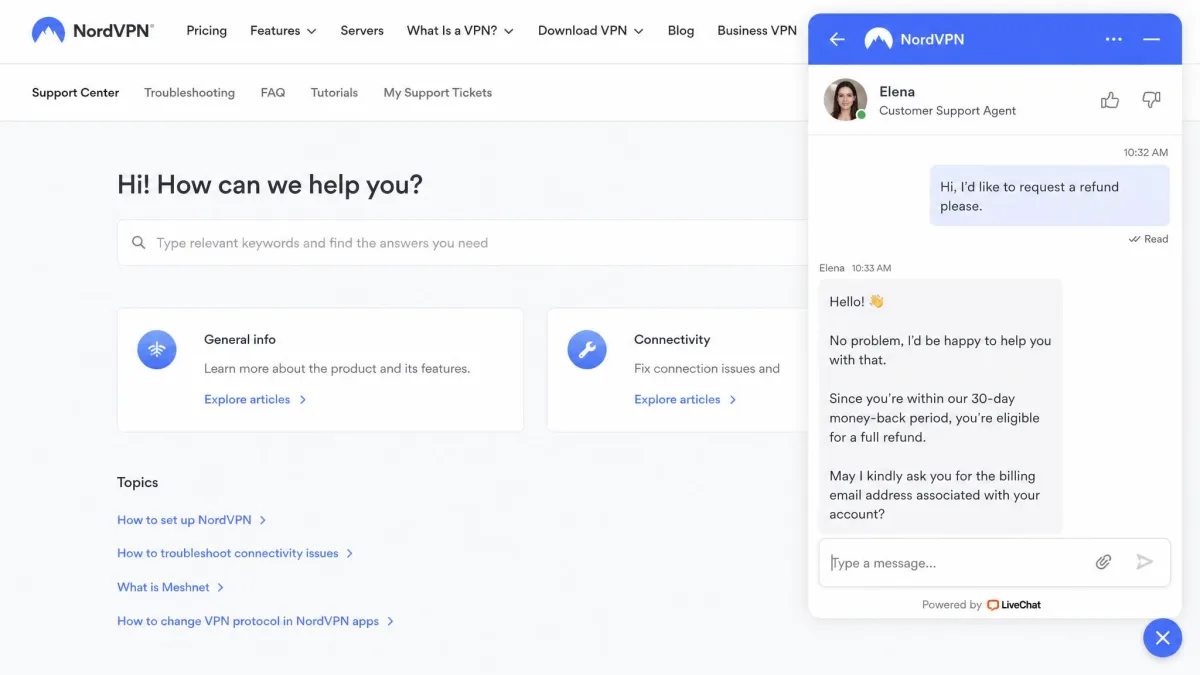Expand the Features dropdown menu
The height and width of the screenshot is (675, 1200).
point(283,31)
